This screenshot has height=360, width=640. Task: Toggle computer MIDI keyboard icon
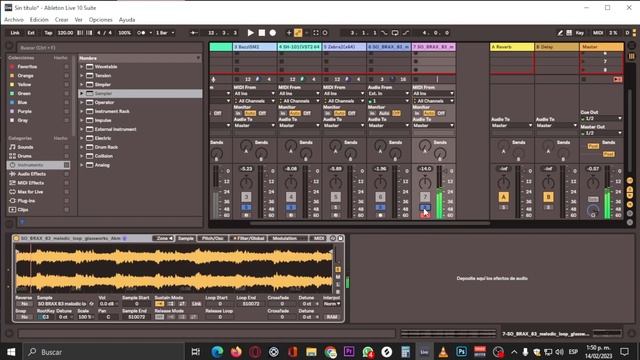569,33
